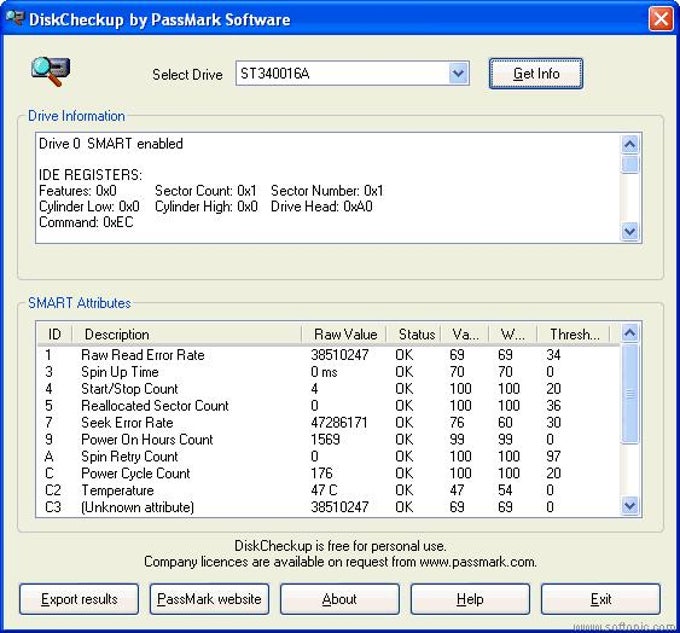The image size is (680, 633).
Task: Click Drive Information scroll up arrow
Action: point(630,144)
